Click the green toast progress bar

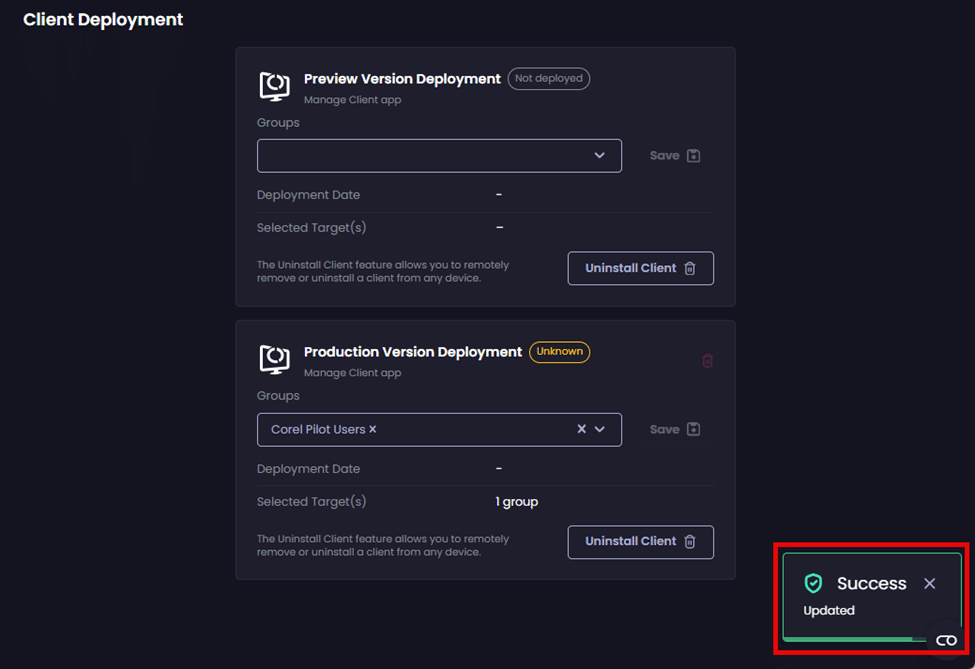855,638
